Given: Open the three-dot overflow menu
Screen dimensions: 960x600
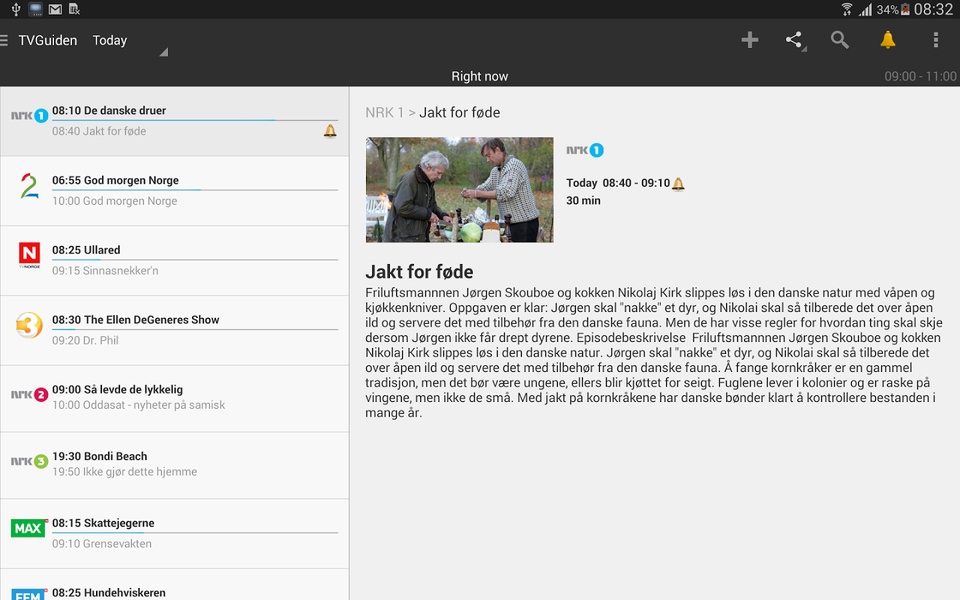Looking at the screenshot, I should click(936, 40).
